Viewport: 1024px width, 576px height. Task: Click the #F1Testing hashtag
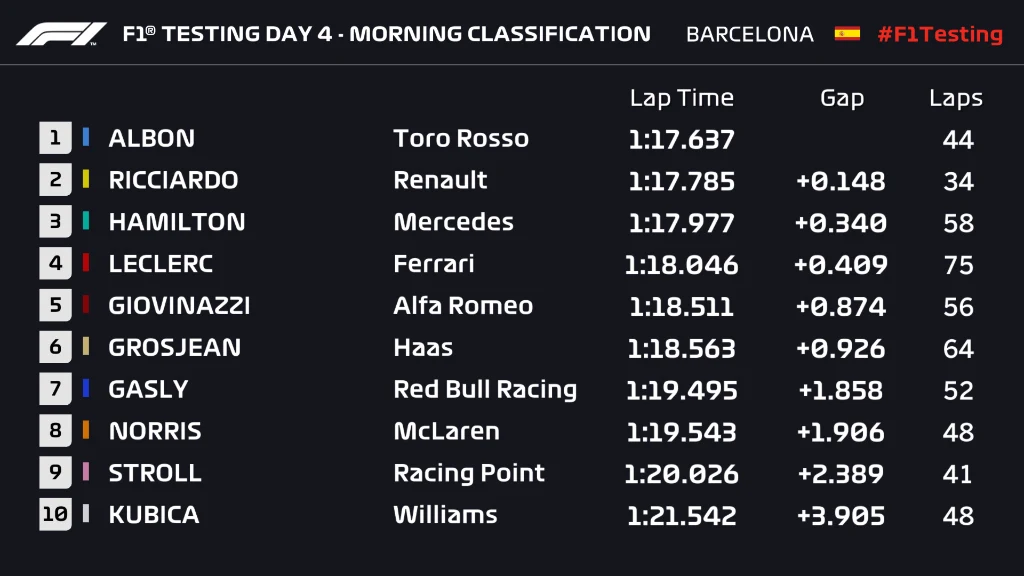pos(939,34)
